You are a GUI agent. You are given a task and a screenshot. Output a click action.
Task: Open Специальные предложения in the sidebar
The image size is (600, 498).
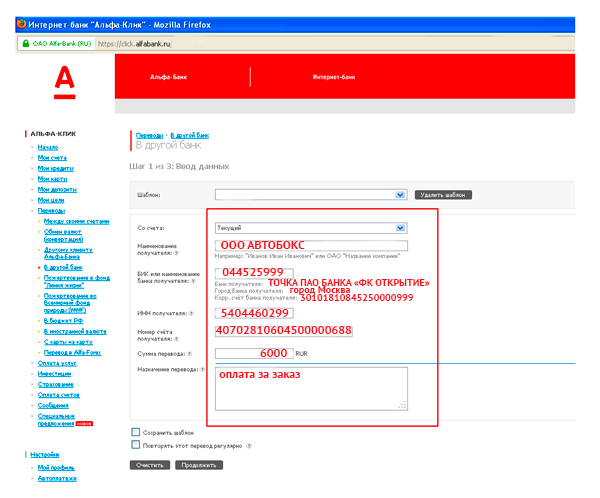pos(56,420)
